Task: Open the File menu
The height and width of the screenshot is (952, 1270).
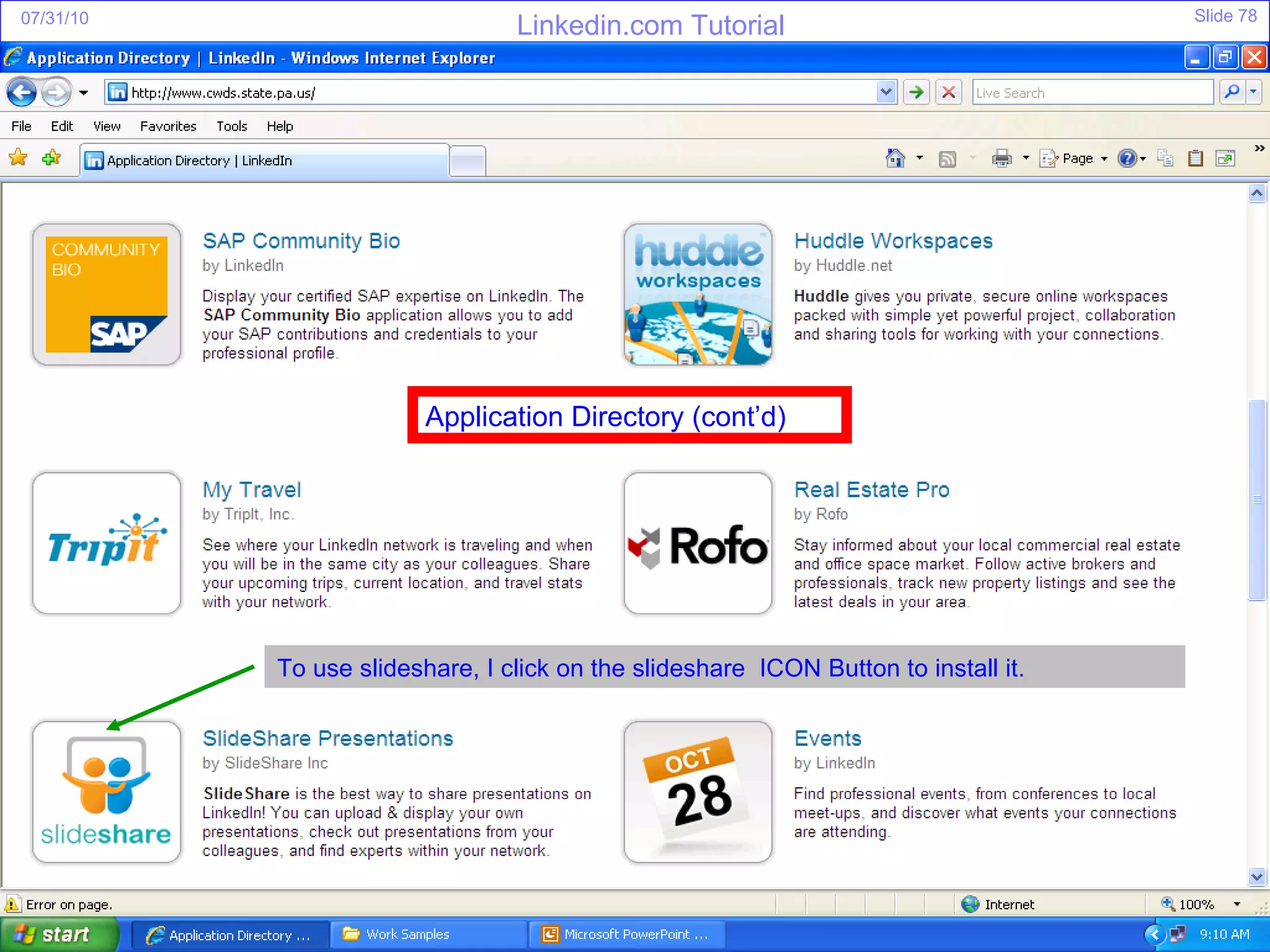Action: (21, 126)
